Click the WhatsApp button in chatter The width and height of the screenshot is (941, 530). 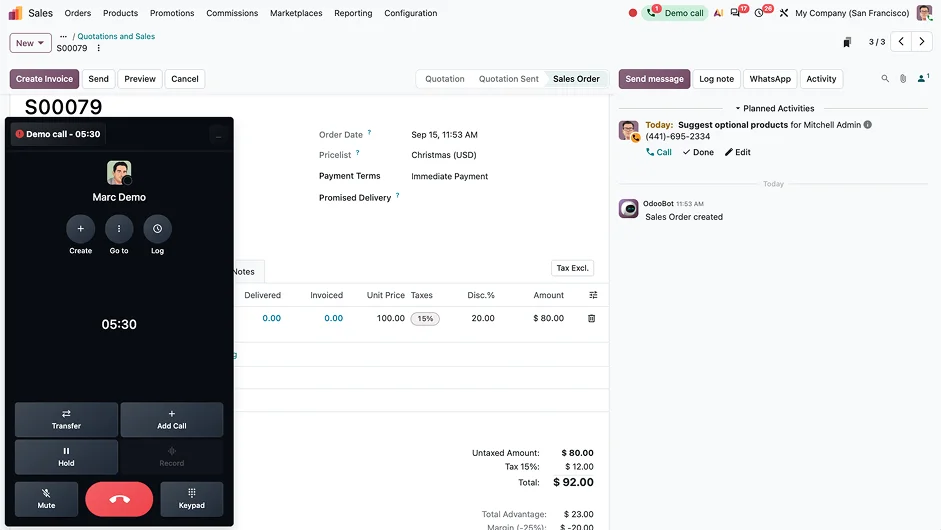click(x=770, y=79)
